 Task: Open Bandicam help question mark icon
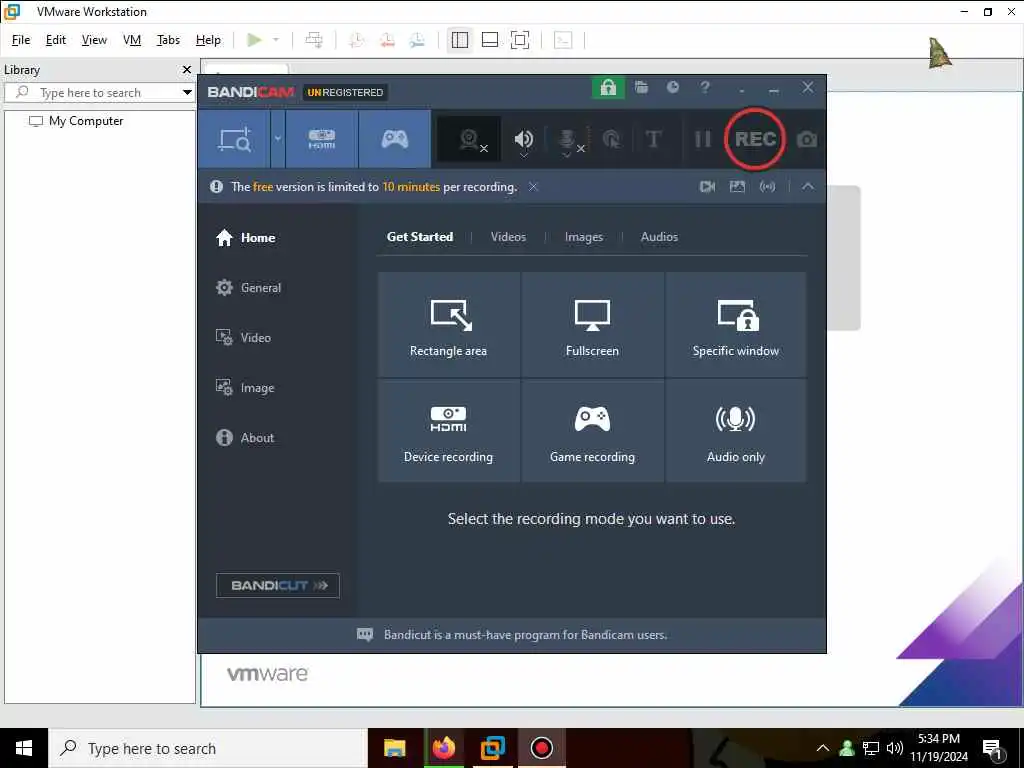click(x=705, y=87)
